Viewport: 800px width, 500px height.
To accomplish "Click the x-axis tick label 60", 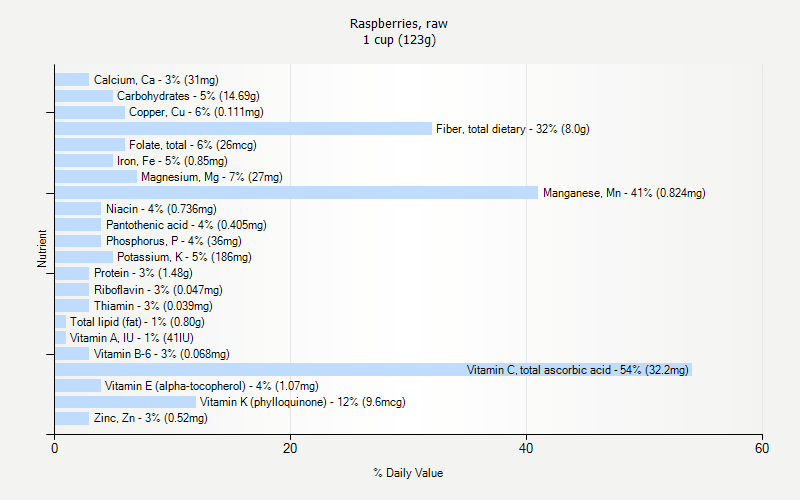I will 762,448.
